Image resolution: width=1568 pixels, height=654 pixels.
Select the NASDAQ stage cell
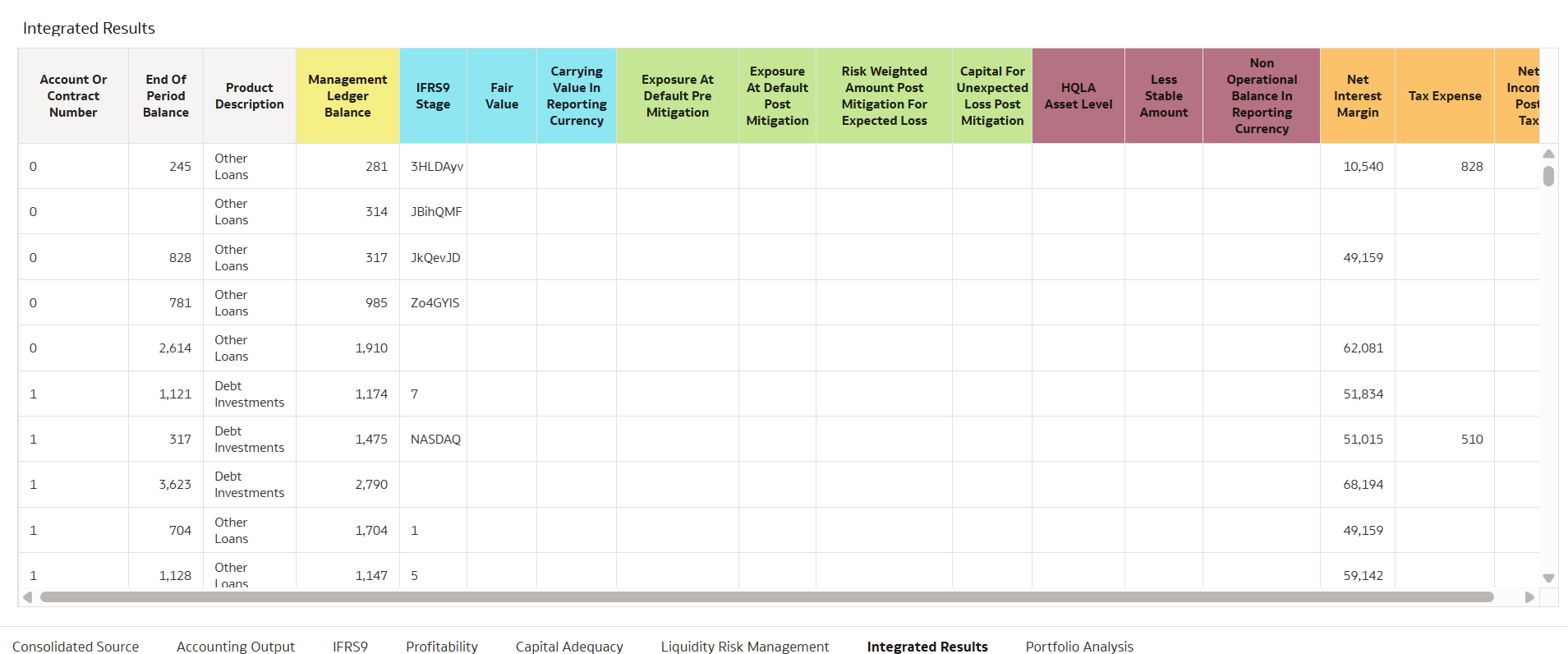point(433,440)
